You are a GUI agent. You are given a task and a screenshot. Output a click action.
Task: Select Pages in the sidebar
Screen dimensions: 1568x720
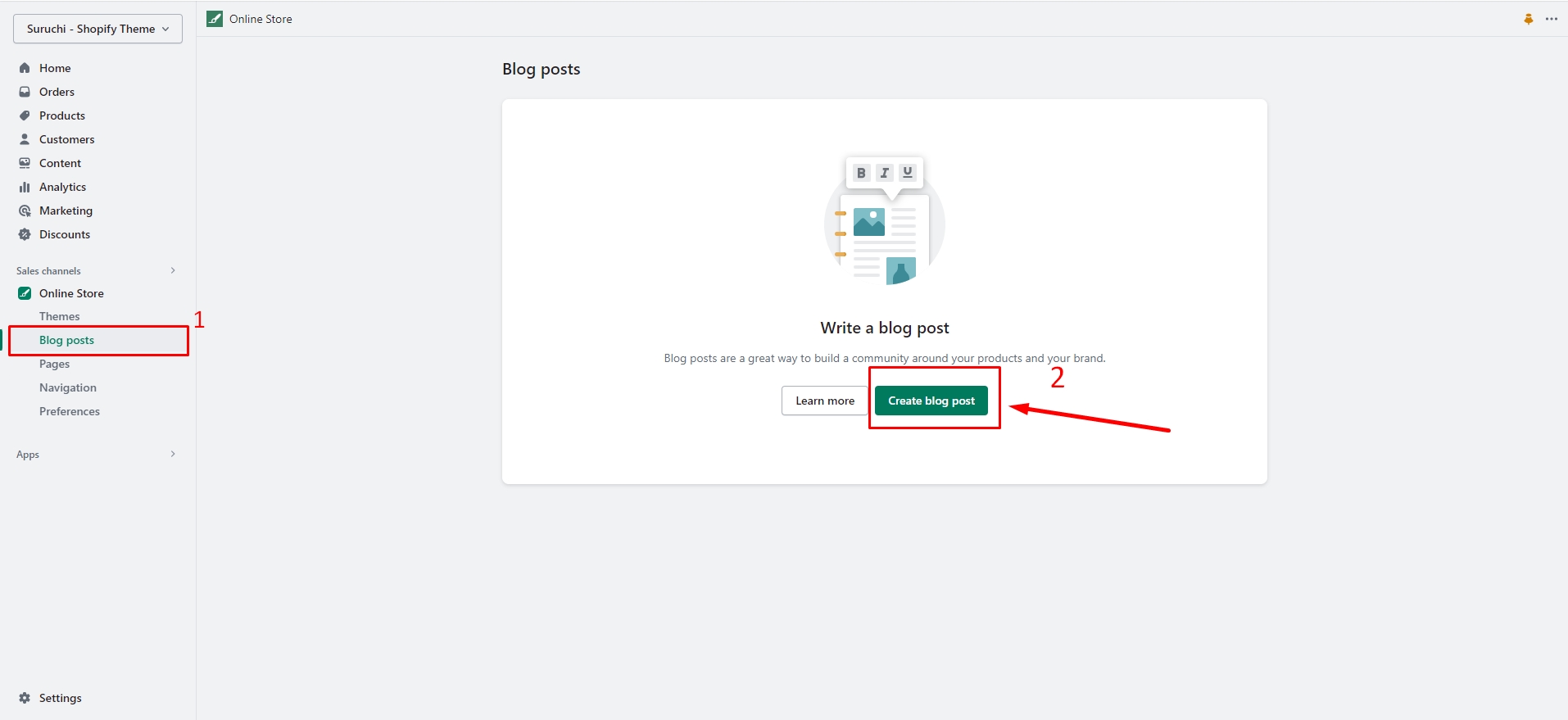[55, 364]
